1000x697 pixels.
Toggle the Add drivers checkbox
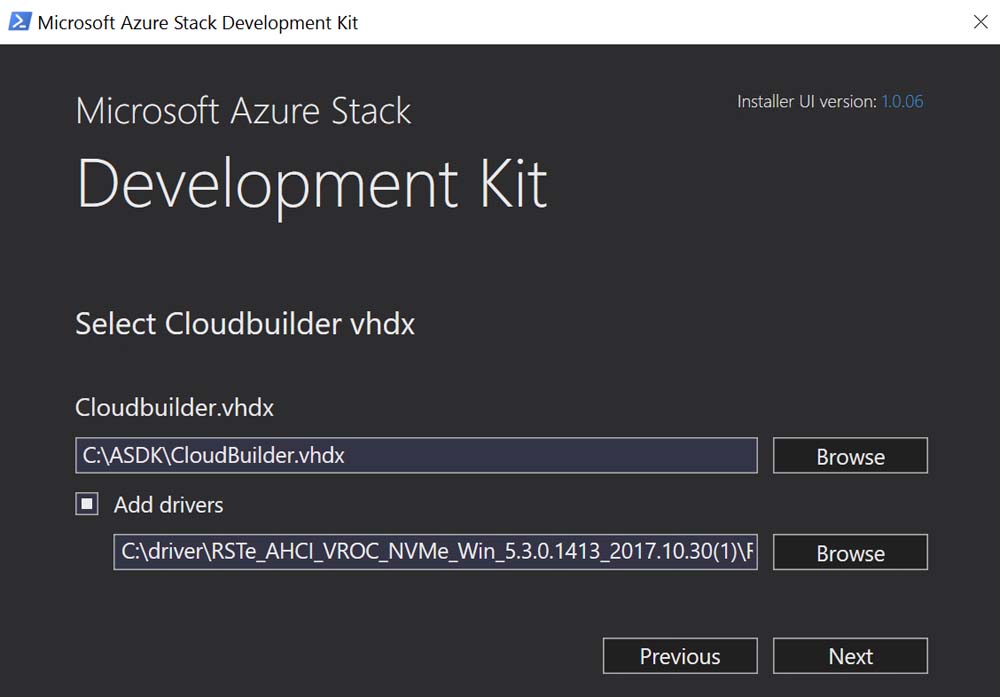87,505
